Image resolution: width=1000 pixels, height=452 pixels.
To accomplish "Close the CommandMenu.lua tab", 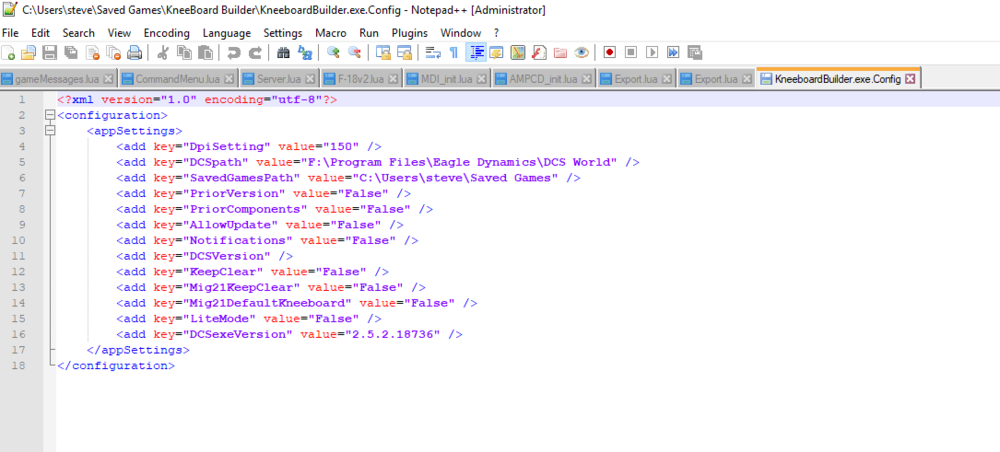I will (230, 79).
